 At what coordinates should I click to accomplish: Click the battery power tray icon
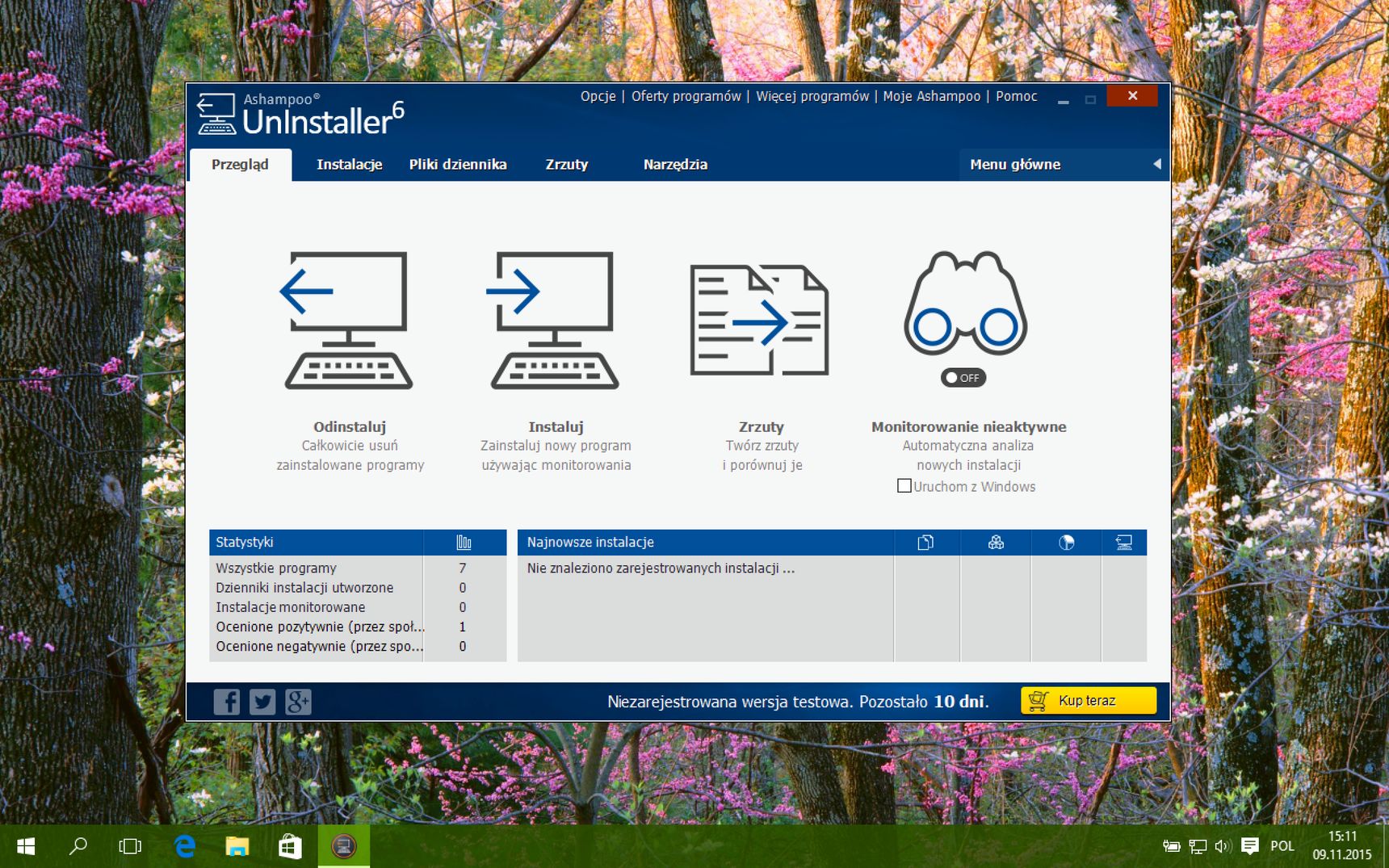tap(1172, 846)
